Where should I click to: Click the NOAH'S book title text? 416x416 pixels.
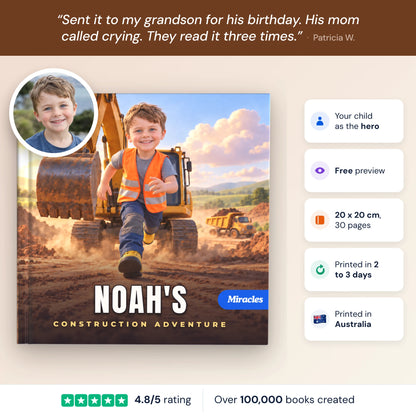(140, 300)
